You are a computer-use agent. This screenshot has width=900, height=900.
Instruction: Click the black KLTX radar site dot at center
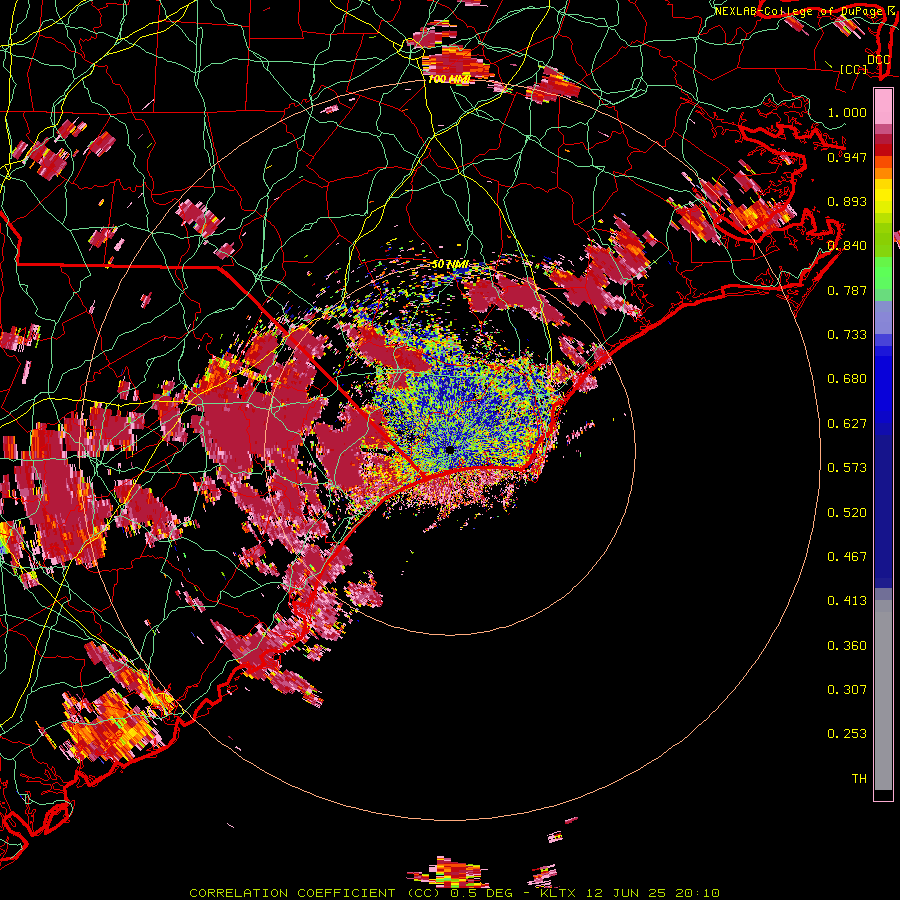pyautogui.click(x=450, y=449)
